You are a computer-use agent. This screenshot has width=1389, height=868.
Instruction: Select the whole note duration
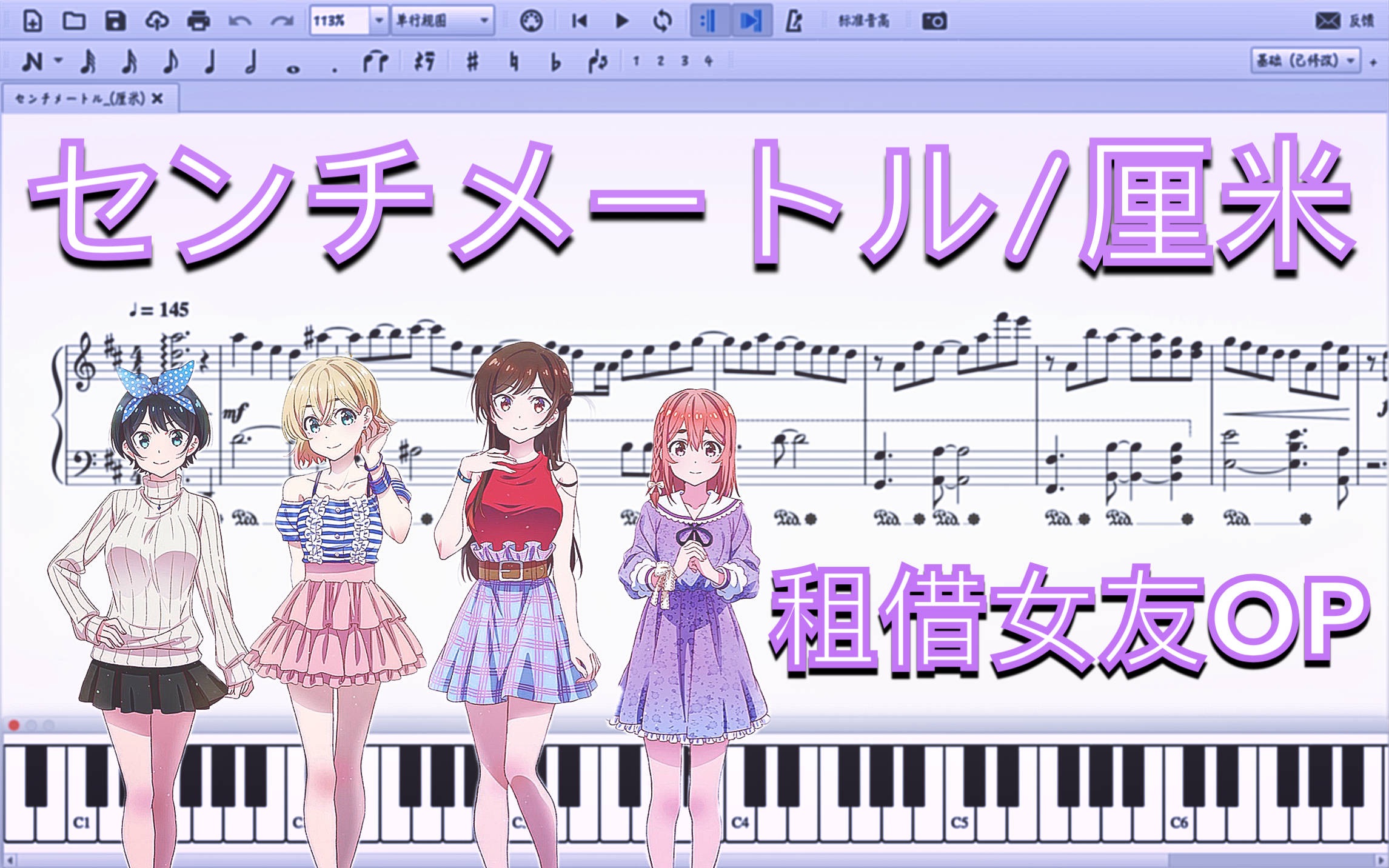(x=293, y=68)
